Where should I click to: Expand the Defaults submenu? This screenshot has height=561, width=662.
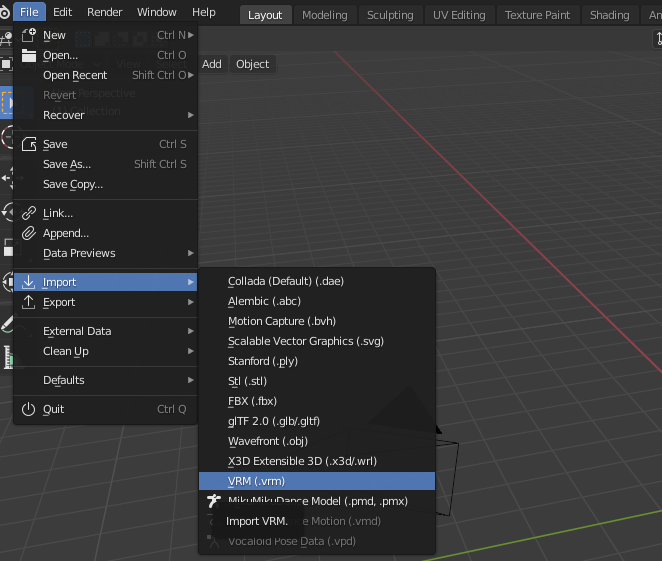pos(106,380)
